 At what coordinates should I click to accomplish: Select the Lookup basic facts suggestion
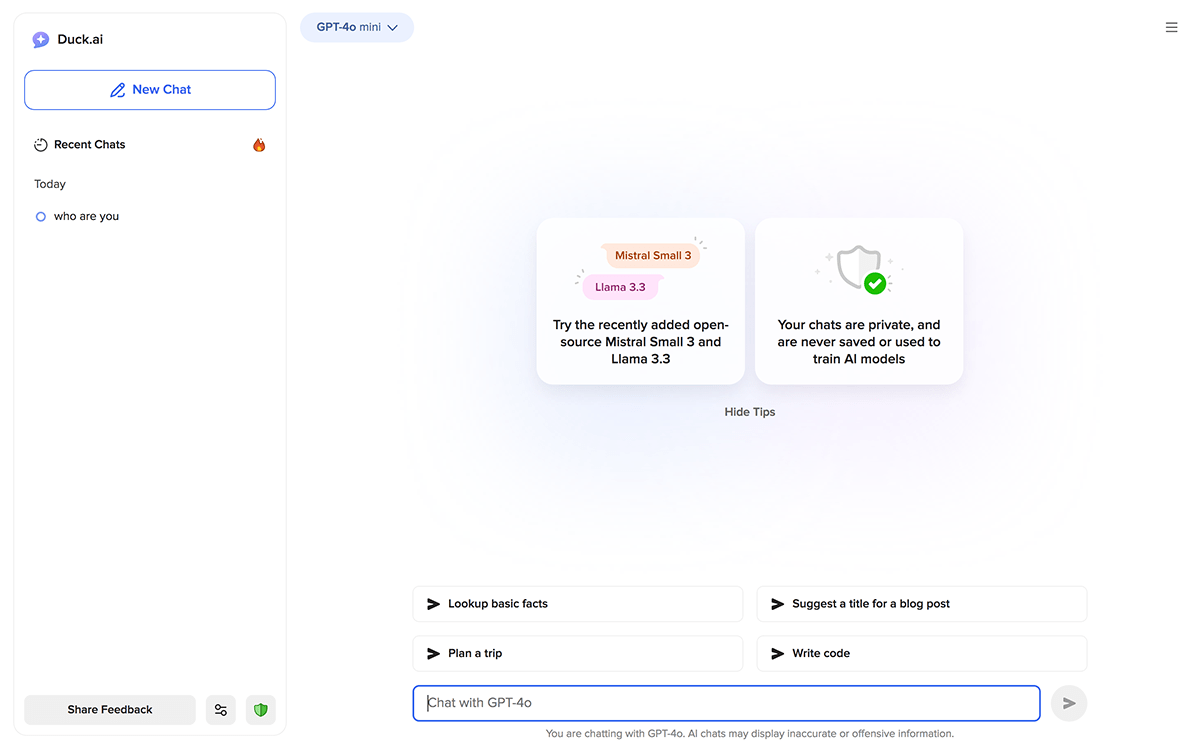pos(577,604)
